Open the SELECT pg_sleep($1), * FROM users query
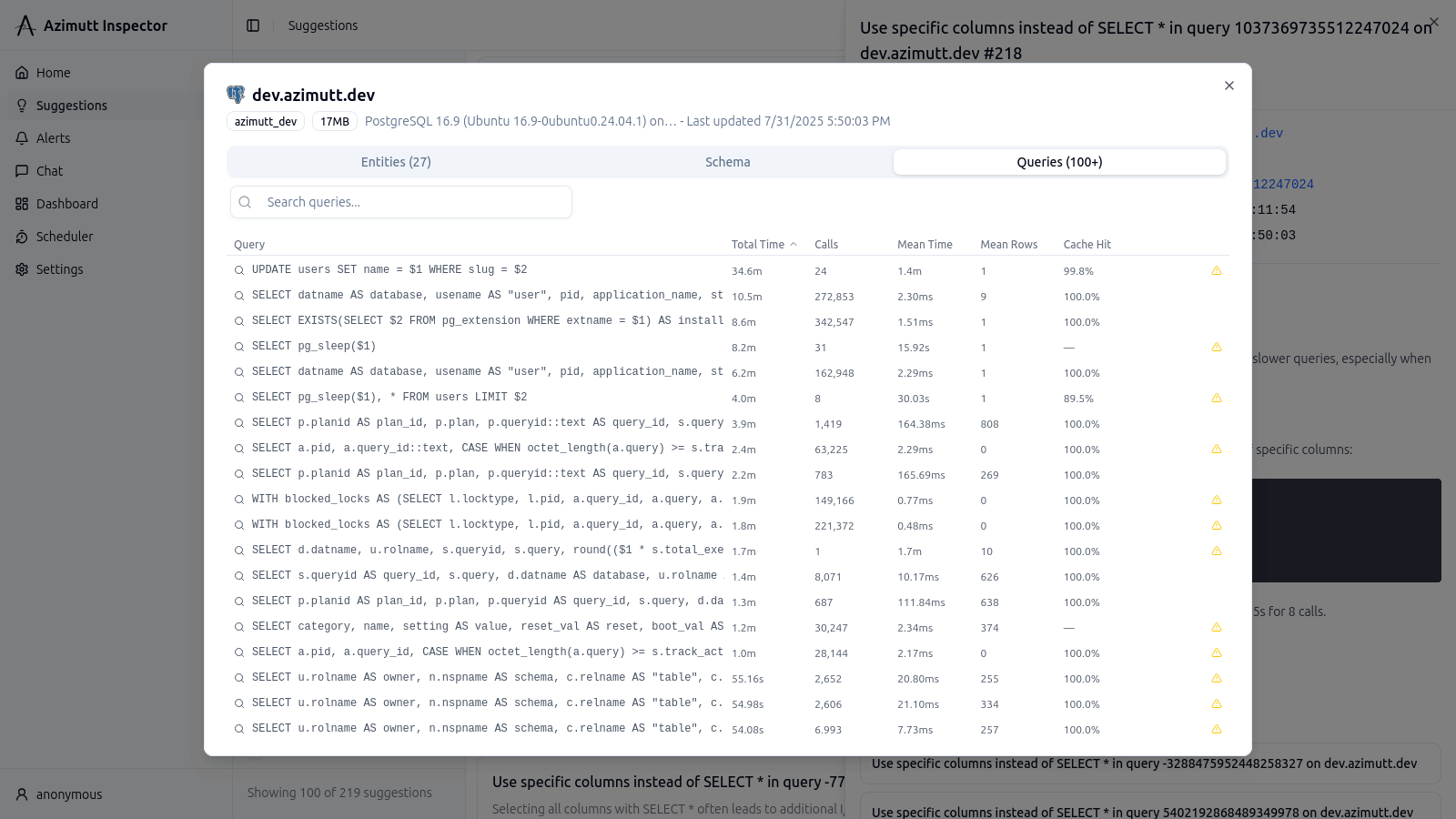This screenshot has height=819, width=1456. 389,398
